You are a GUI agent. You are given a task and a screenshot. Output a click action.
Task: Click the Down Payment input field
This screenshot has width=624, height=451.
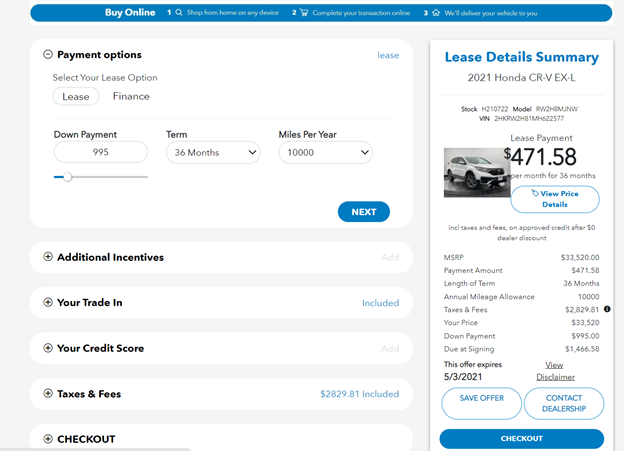[100, 152]
